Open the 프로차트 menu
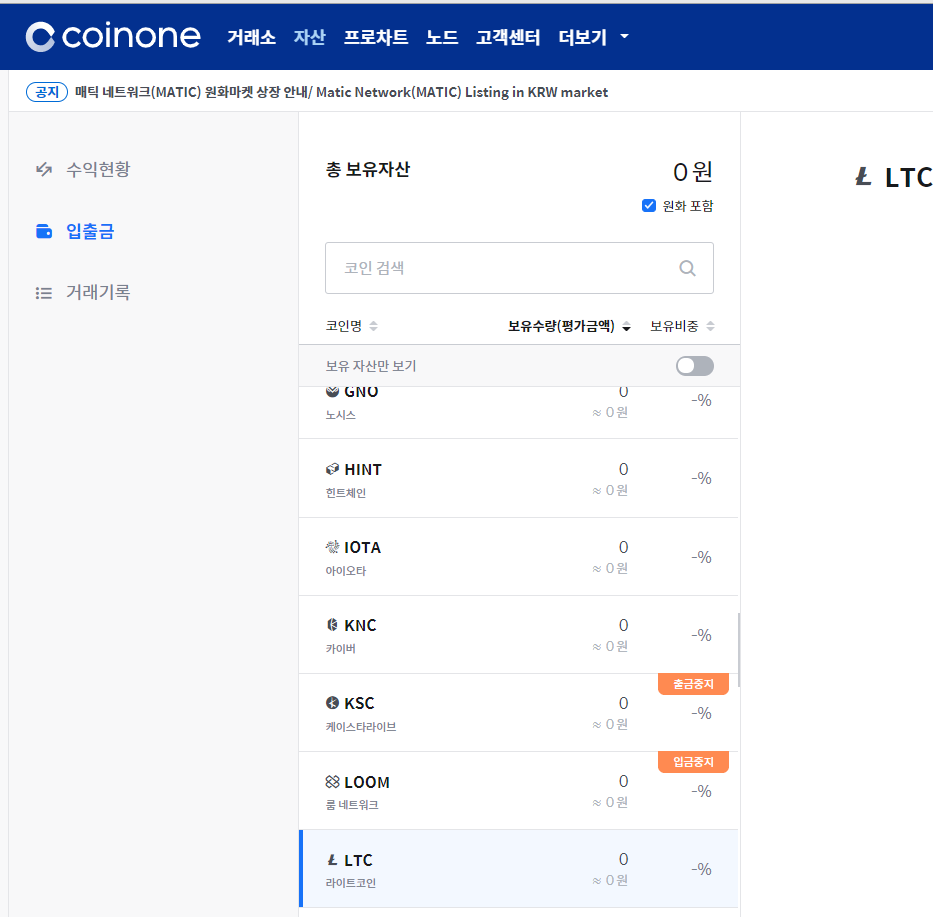This screenshot has width=933, height=917. click(376, 37)
